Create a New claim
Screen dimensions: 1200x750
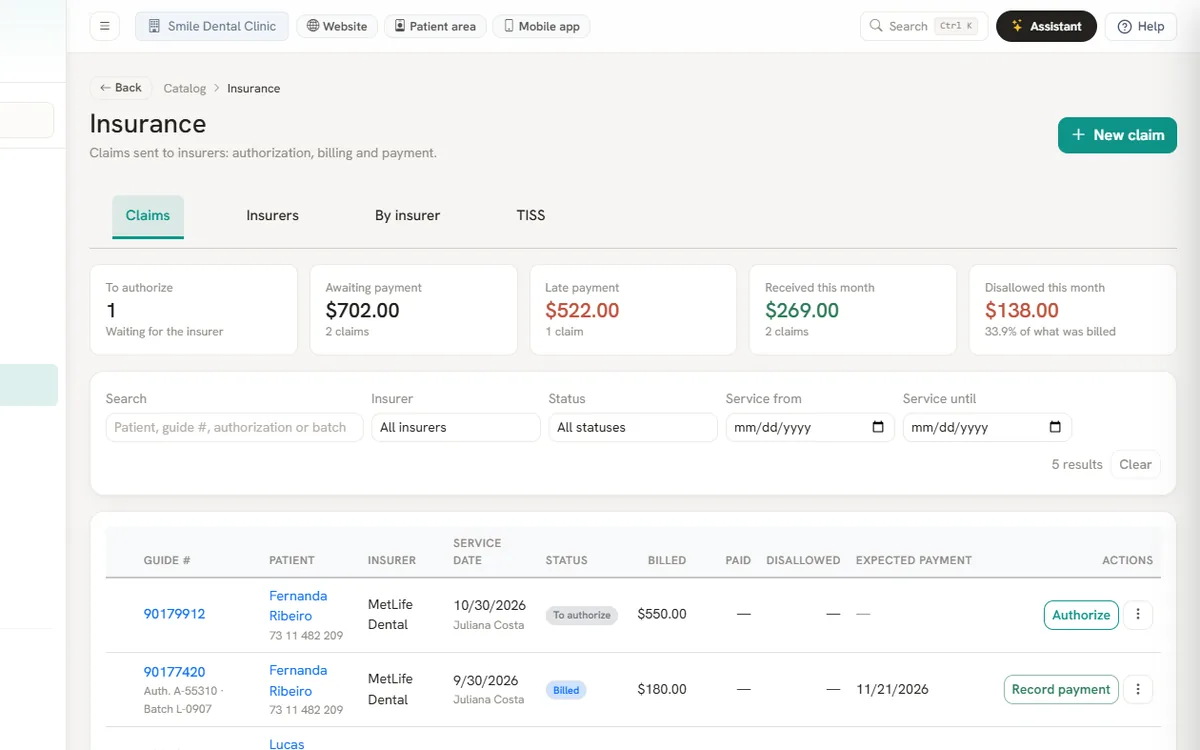tap(1117, 135)
